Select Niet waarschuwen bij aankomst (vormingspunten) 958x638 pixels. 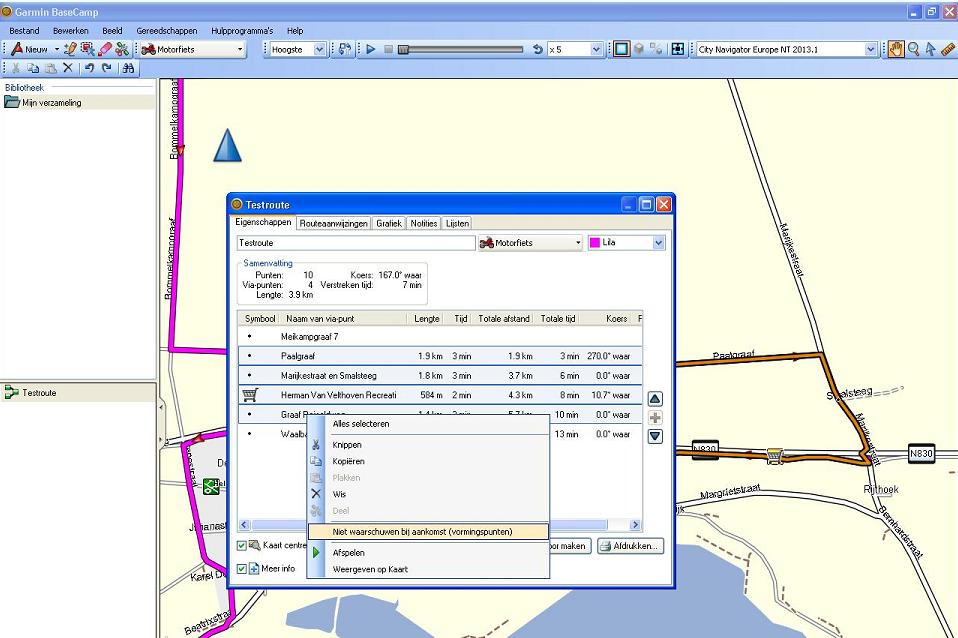(x=428, y=532)
